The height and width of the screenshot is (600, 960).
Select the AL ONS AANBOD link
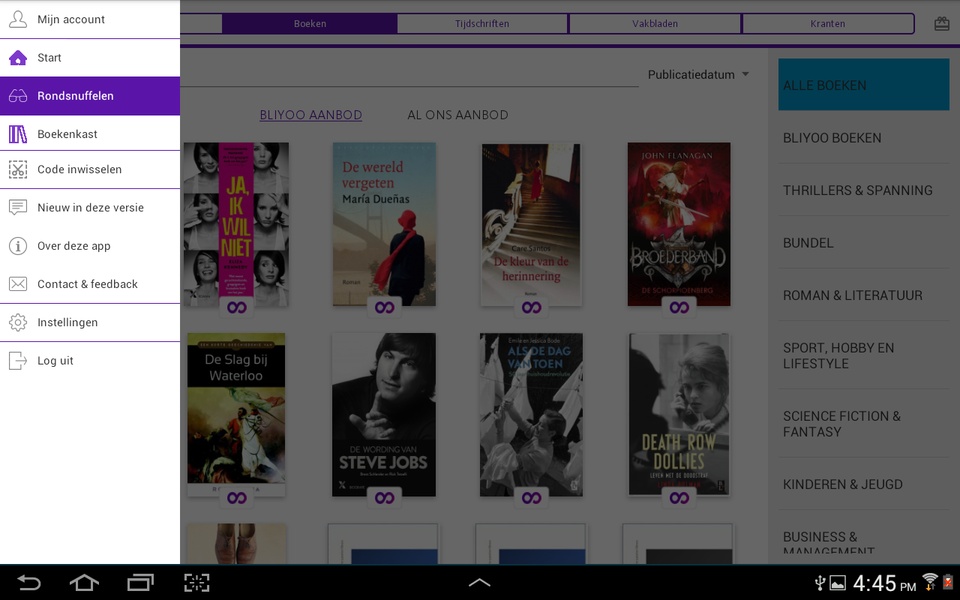[458, 115]
